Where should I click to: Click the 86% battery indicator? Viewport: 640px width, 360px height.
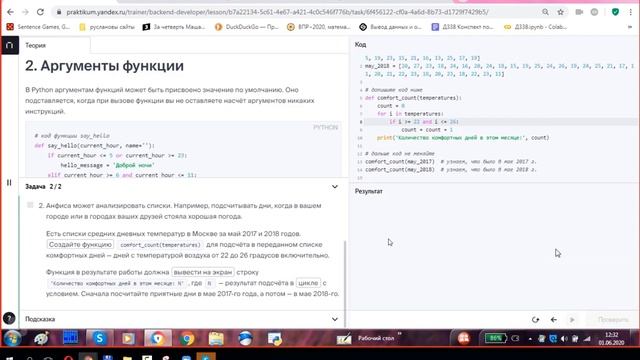coord(496,338)
